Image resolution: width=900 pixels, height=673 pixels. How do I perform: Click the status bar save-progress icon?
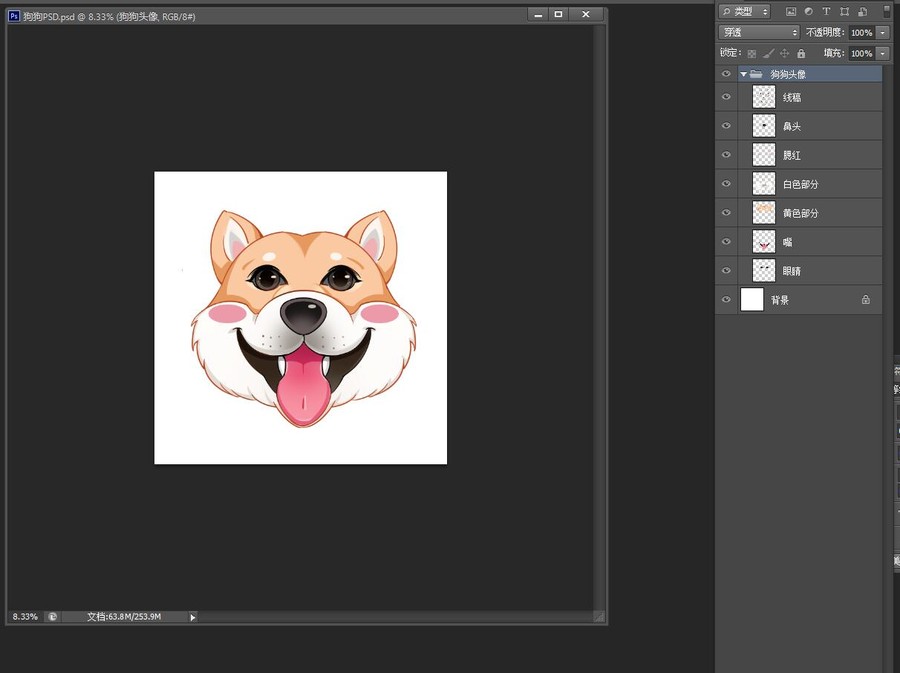click(52, 617)
